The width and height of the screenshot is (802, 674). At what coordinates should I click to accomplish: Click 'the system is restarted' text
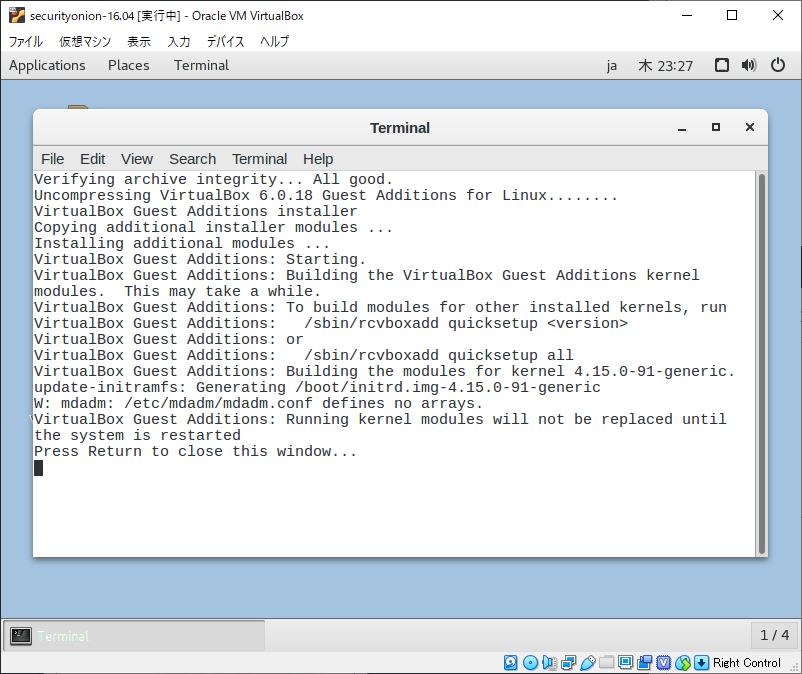(137, 435)
